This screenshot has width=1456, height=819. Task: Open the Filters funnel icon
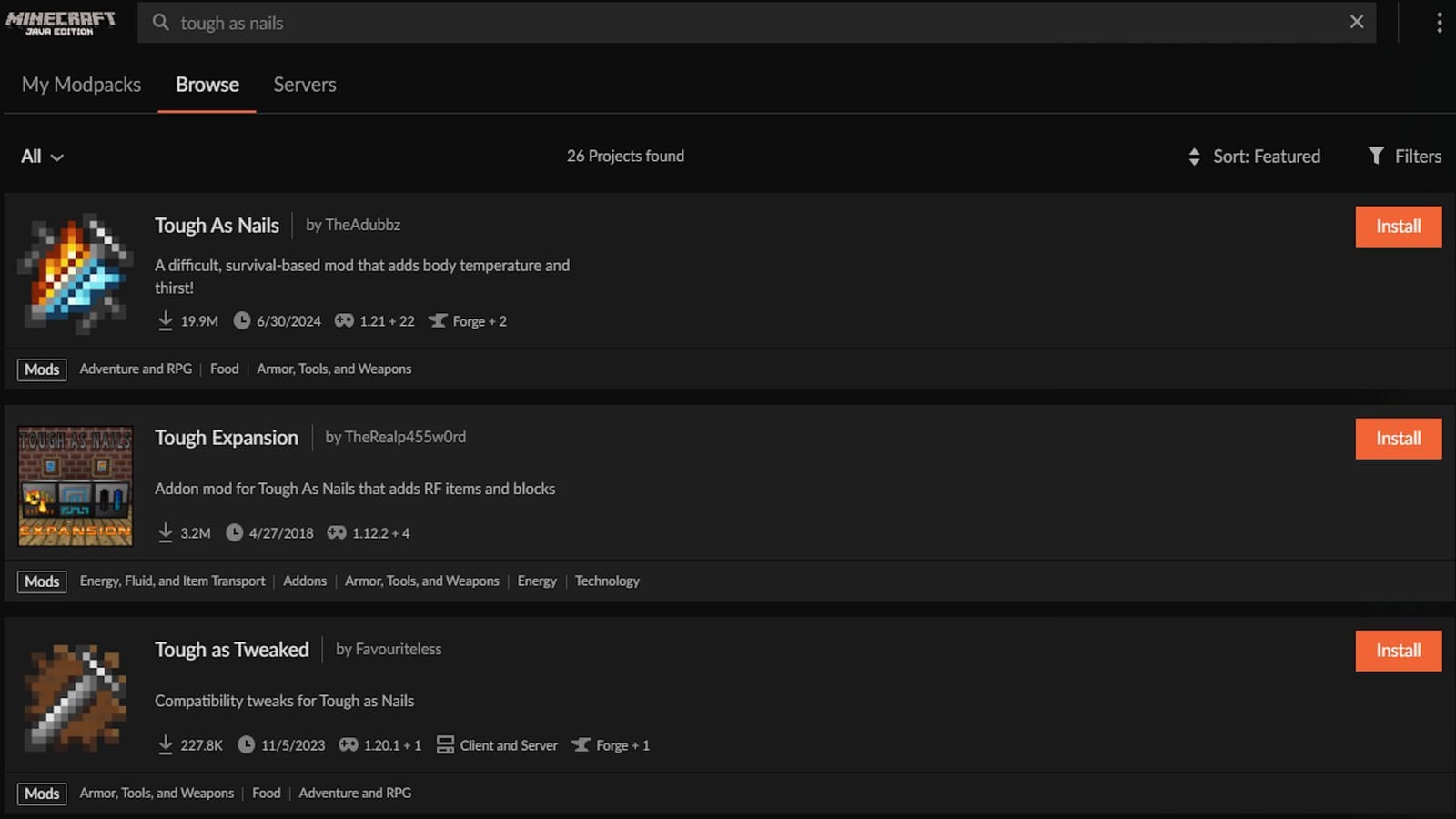pyautogui.click(x=1376, y=156)
